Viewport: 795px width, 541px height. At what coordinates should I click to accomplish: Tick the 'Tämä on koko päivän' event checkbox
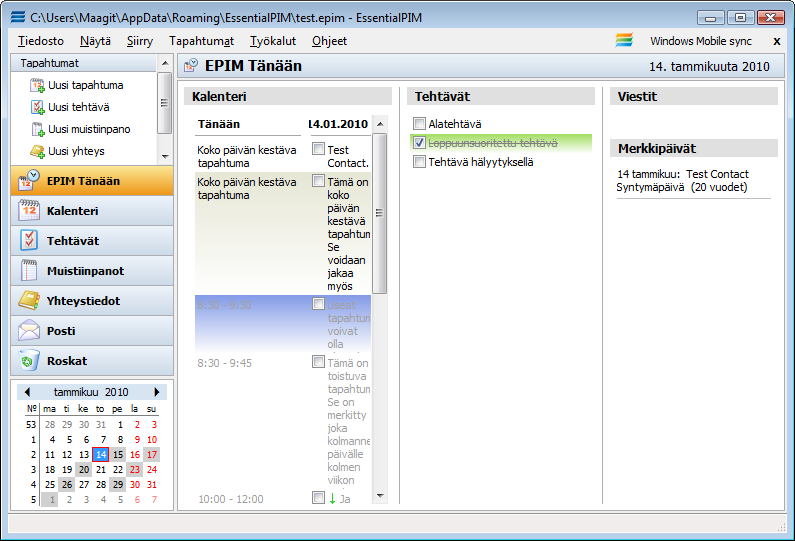pos(318,181)
